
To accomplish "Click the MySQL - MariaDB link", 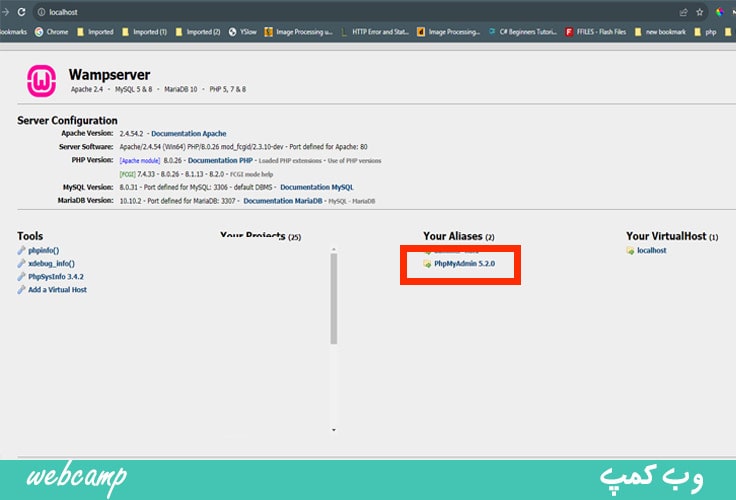I will pos(352,201).
